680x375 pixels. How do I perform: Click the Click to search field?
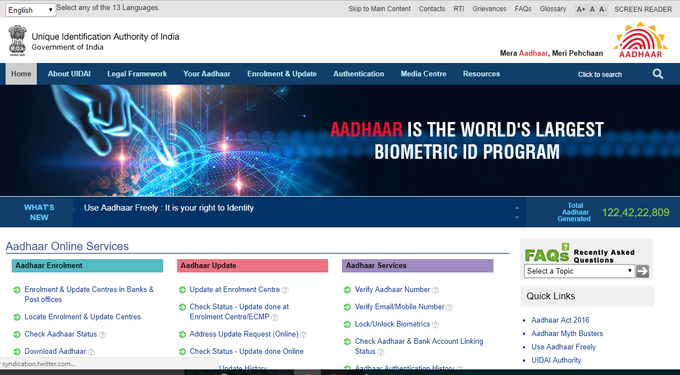coord(600,75)
